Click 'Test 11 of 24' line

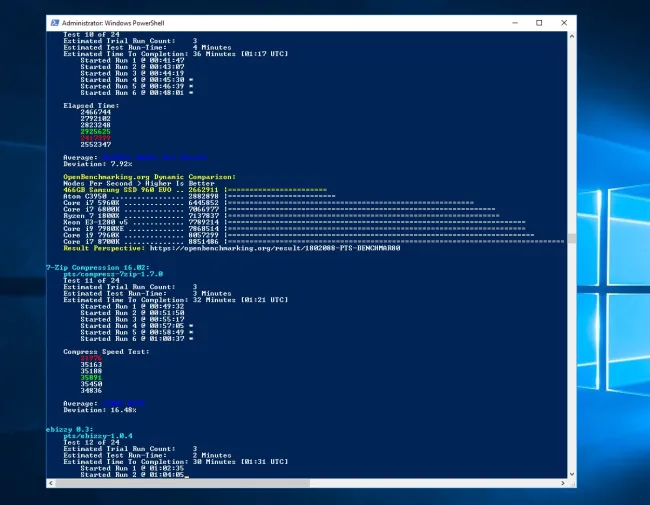(91, 280)
